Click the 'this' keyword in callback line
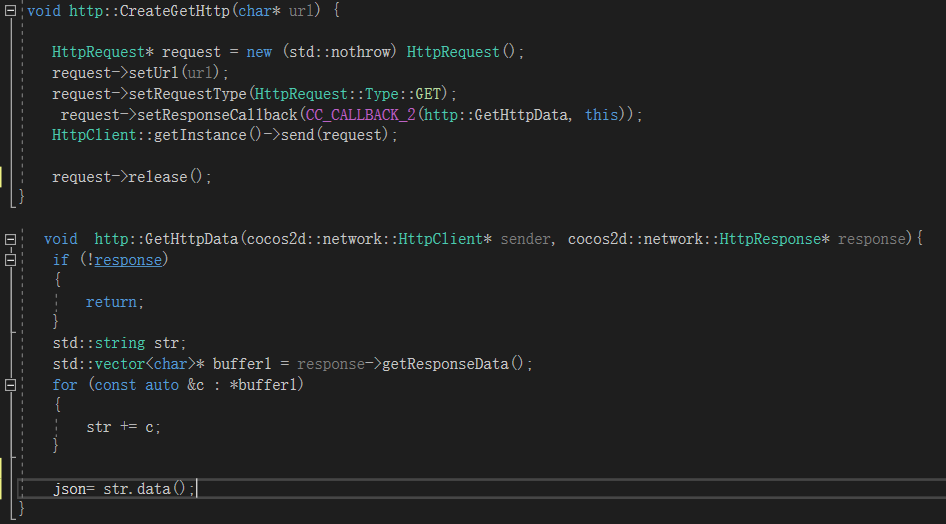The height and width of the screenshot is (524, 946). click(602, 115)
